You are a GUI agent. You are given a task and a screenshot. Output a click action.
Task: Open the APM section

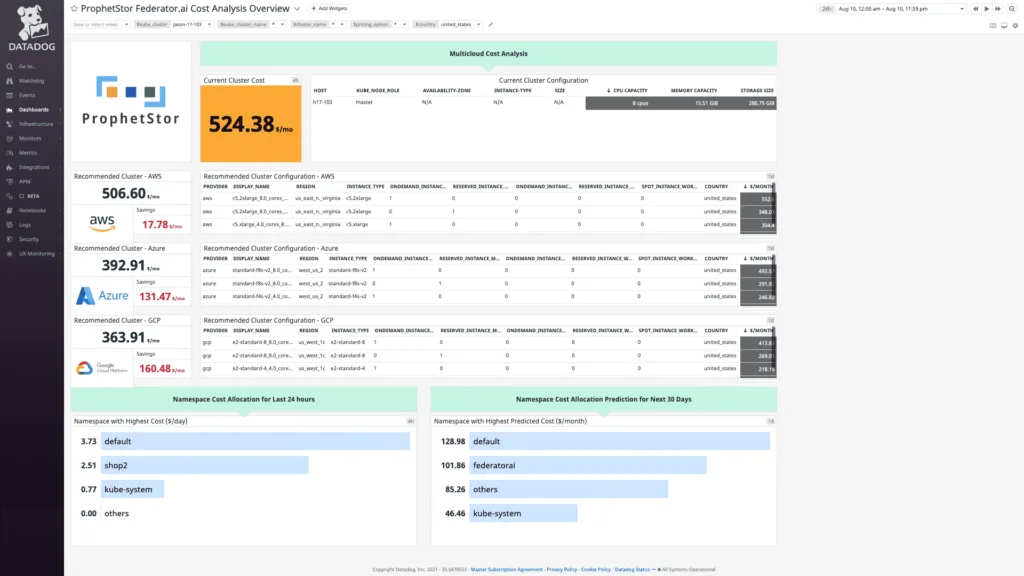point(25,181)
